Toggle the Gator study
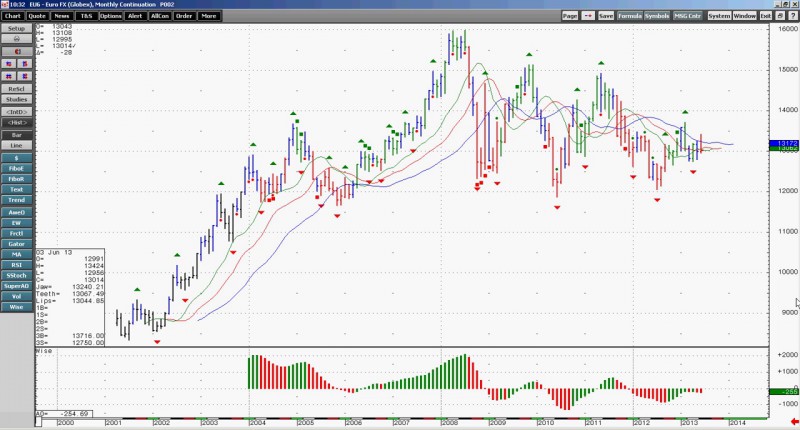 [x=16, y=244]
